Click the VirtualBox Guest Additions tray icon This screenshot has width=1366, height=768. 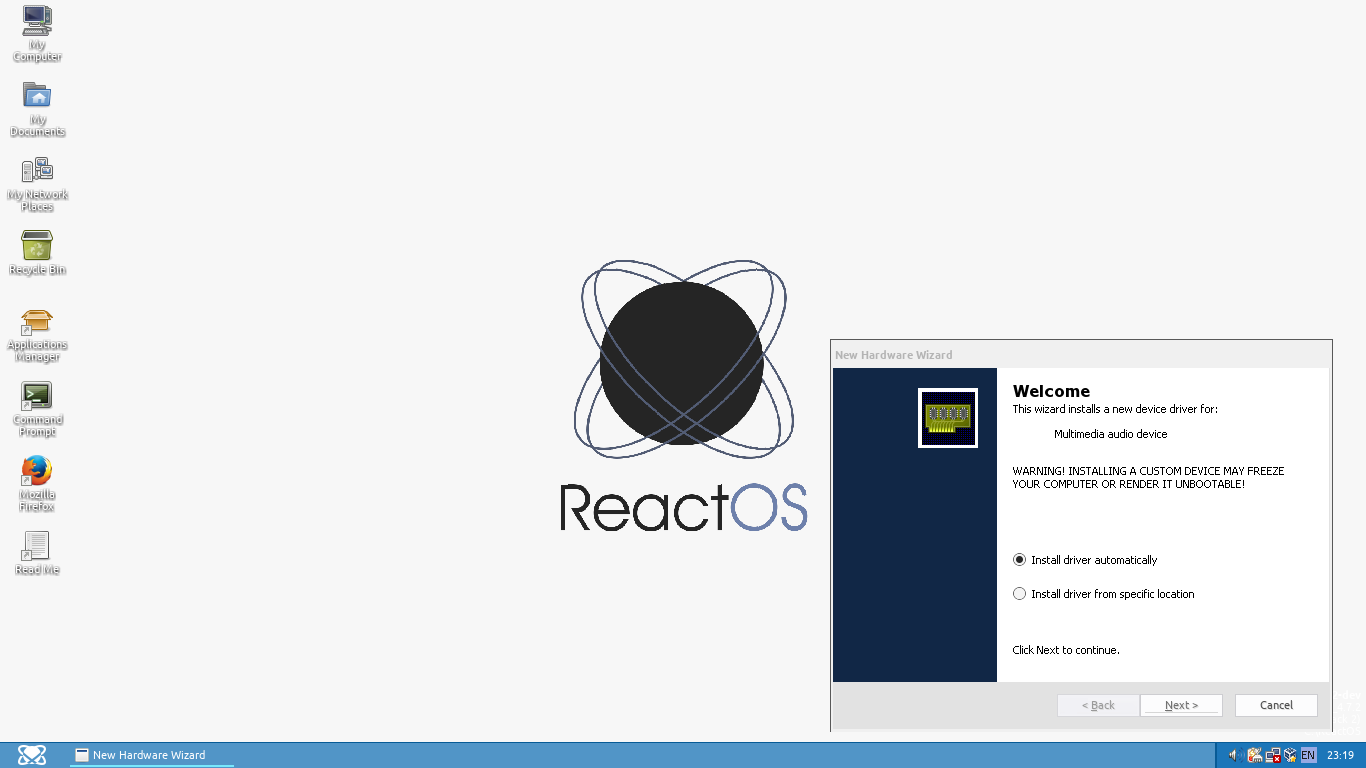pos(1290,755)
